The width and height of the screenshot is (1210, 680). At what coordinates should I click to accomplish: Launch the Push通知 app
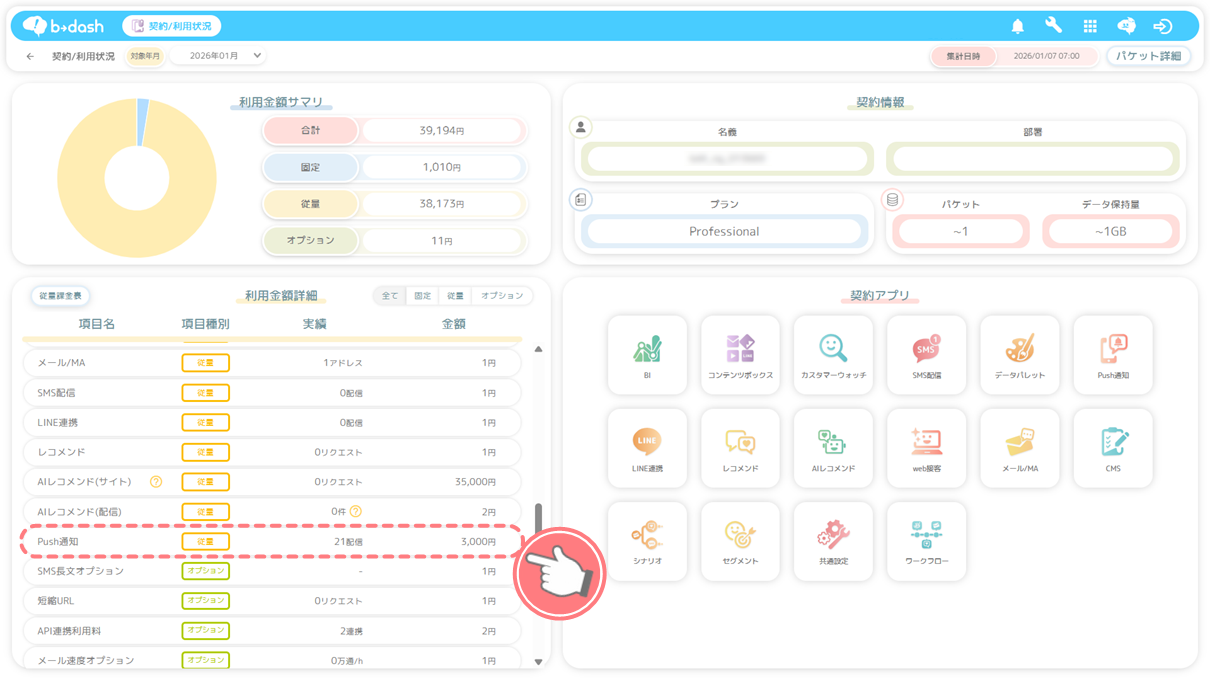1112,354
